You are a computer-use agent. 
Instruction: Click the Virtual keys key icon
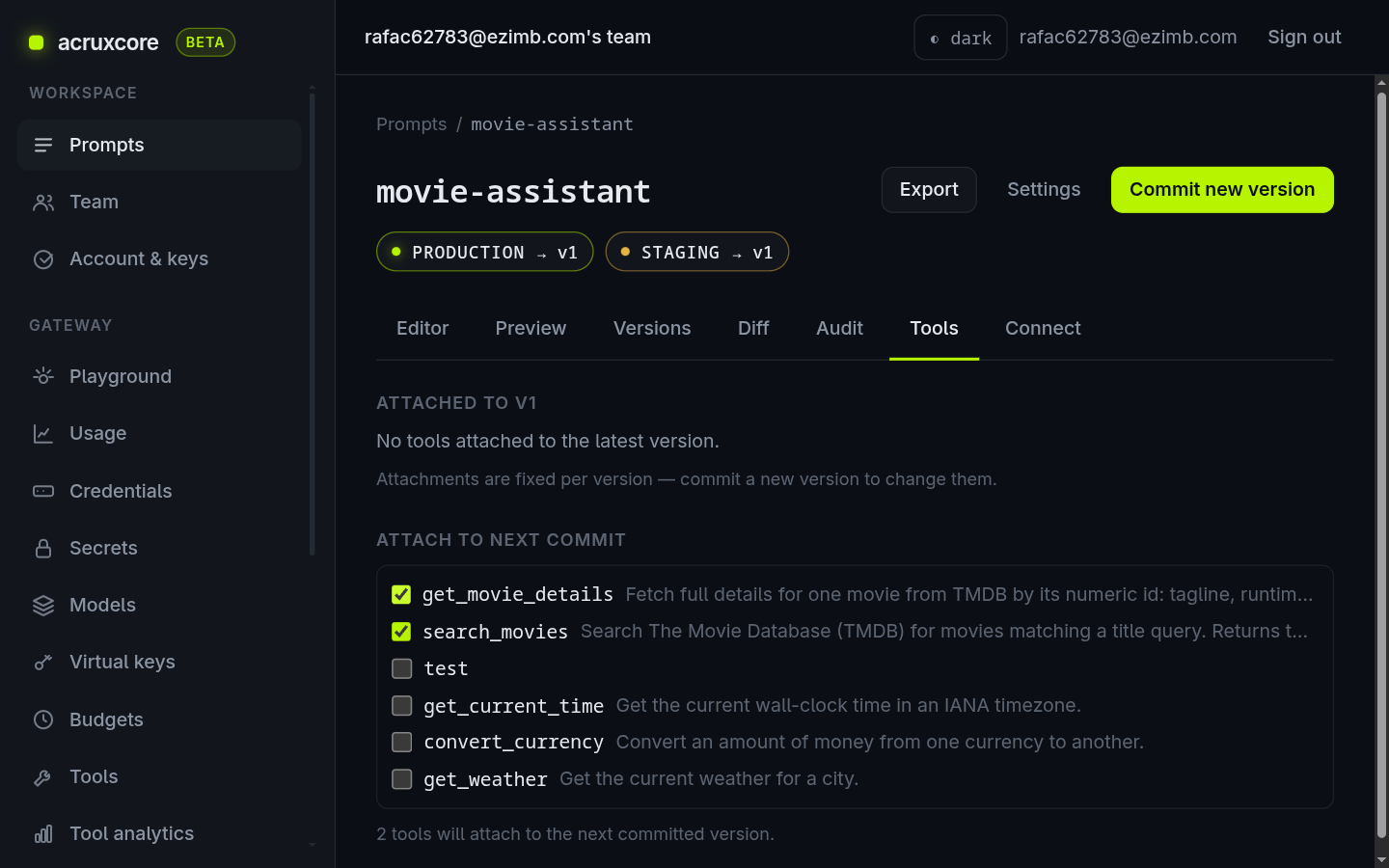43,663
